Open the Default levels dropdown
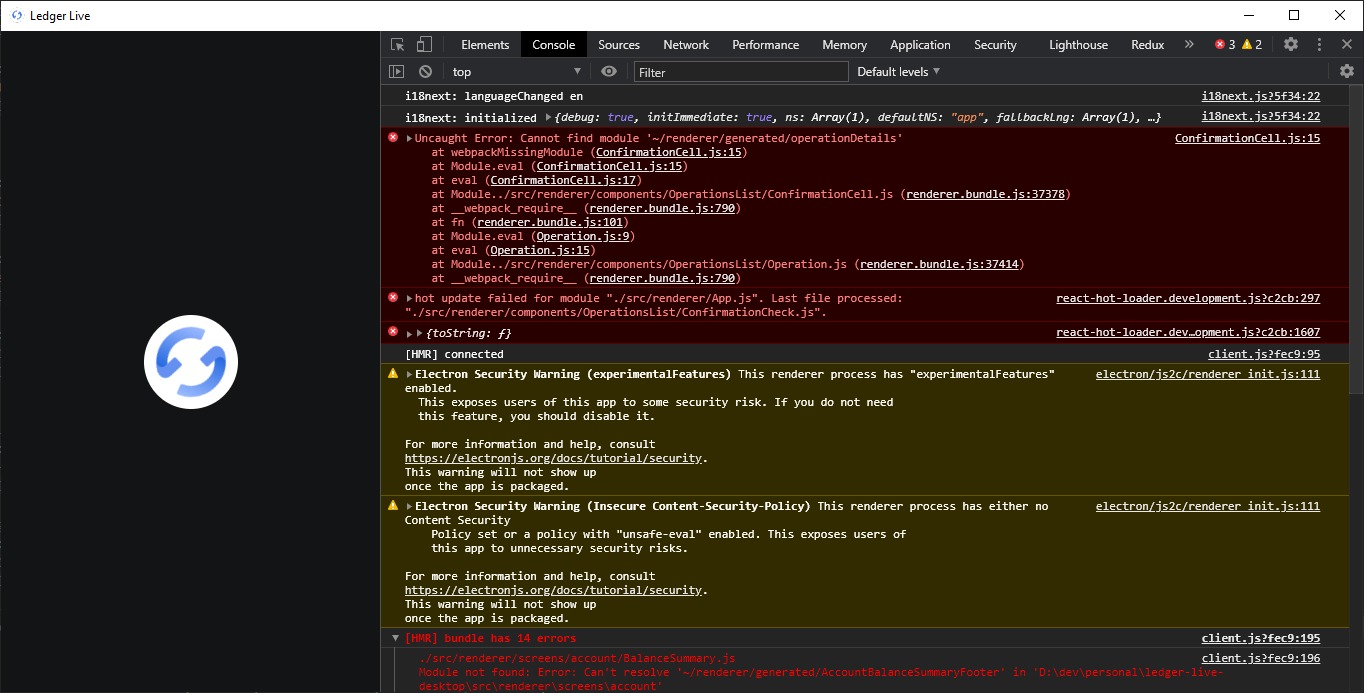Image resolution: width=1364 pixels, height=693 pixels. (899, 72)
